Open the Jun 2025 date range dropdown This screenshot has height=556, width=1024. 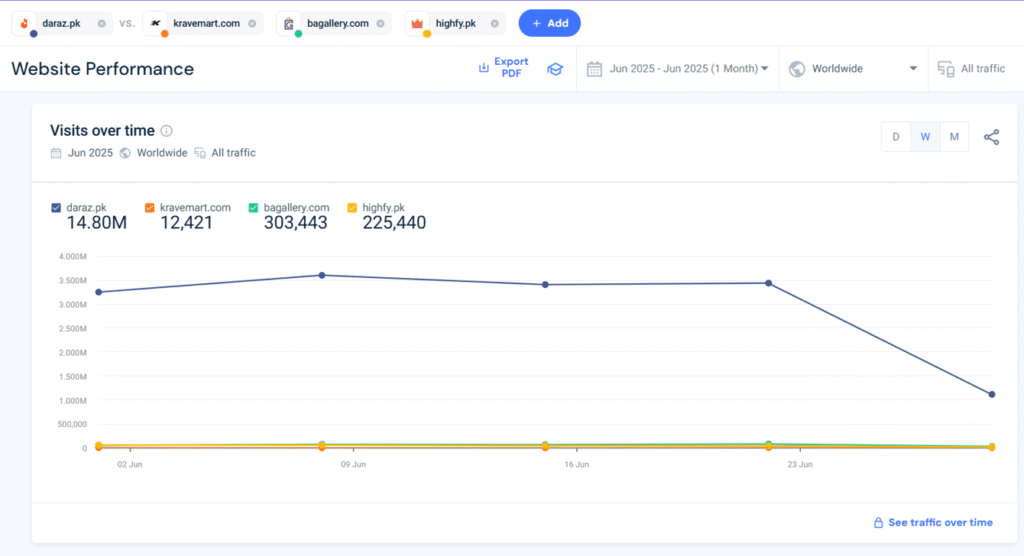click(678, 69)
